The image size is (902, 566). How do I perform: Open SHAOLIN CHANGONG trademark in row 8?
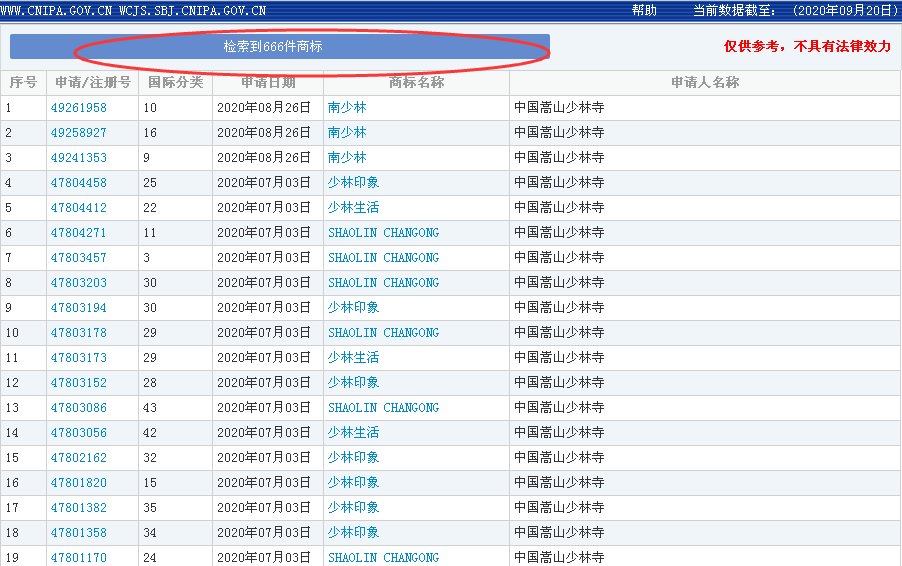point(384,283)
